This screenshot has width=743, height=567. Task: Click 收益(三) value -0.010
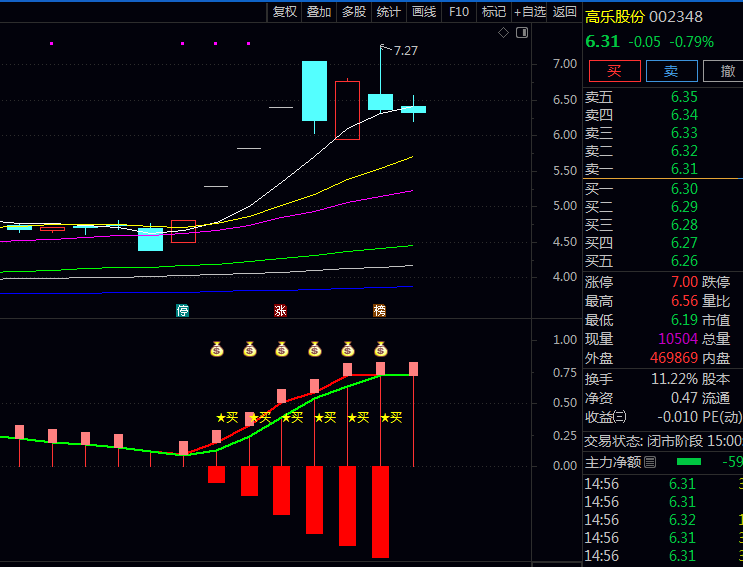point(678,417)
